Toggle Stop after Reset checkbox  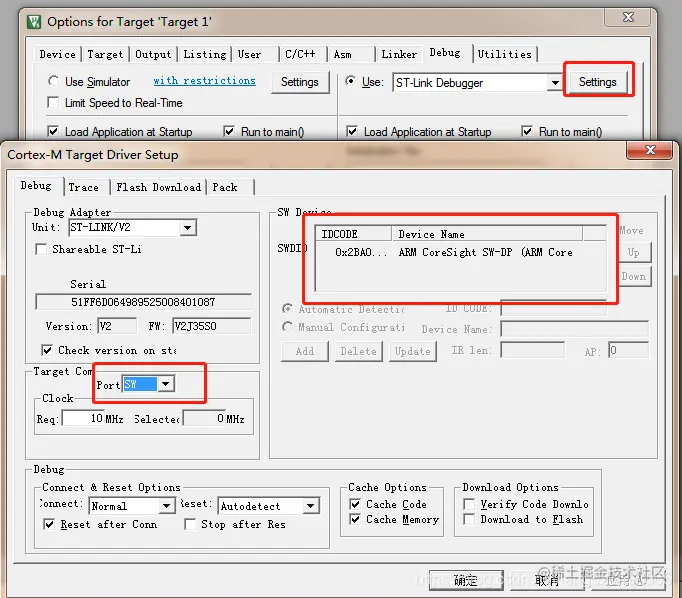tap(190, 524)
